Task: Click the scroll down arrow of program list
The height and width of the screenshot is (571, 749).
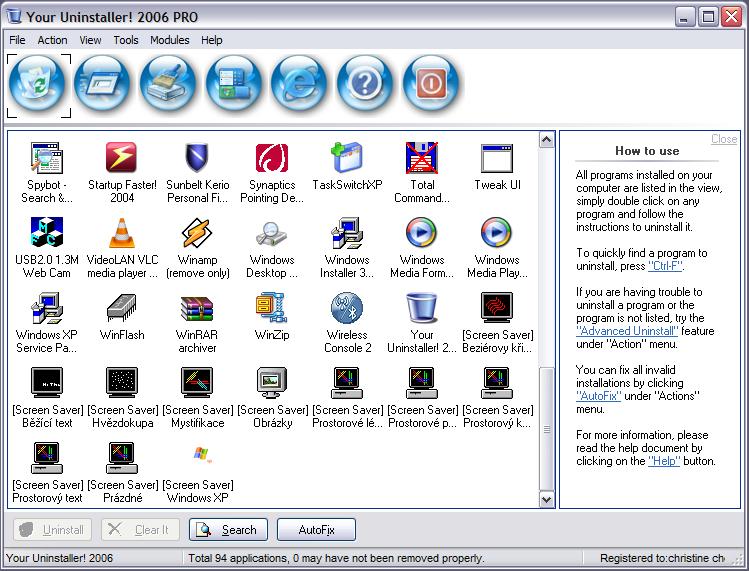Action: click(546, 499)
